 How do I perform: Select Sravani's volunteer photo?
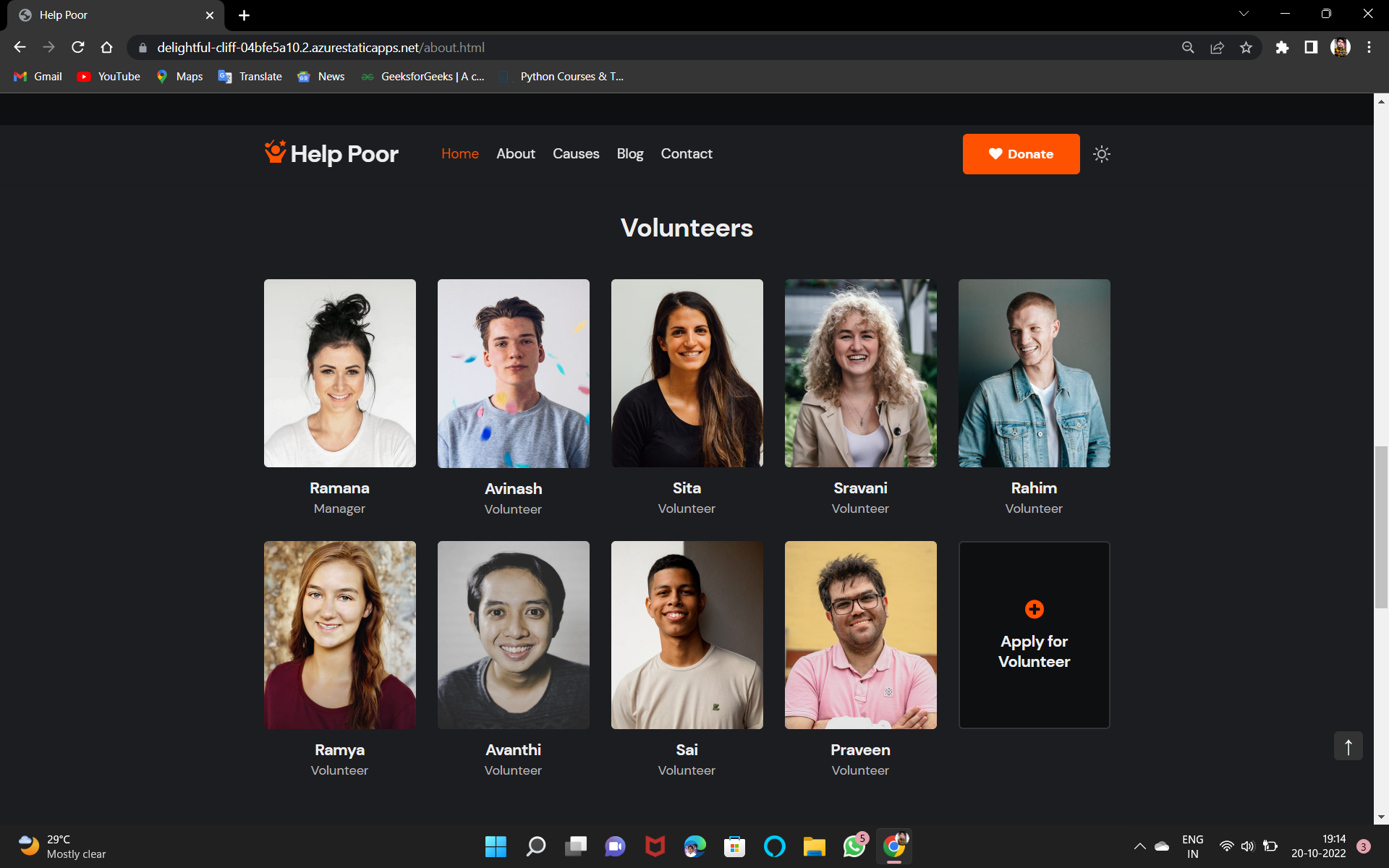[x=860, y=373]
